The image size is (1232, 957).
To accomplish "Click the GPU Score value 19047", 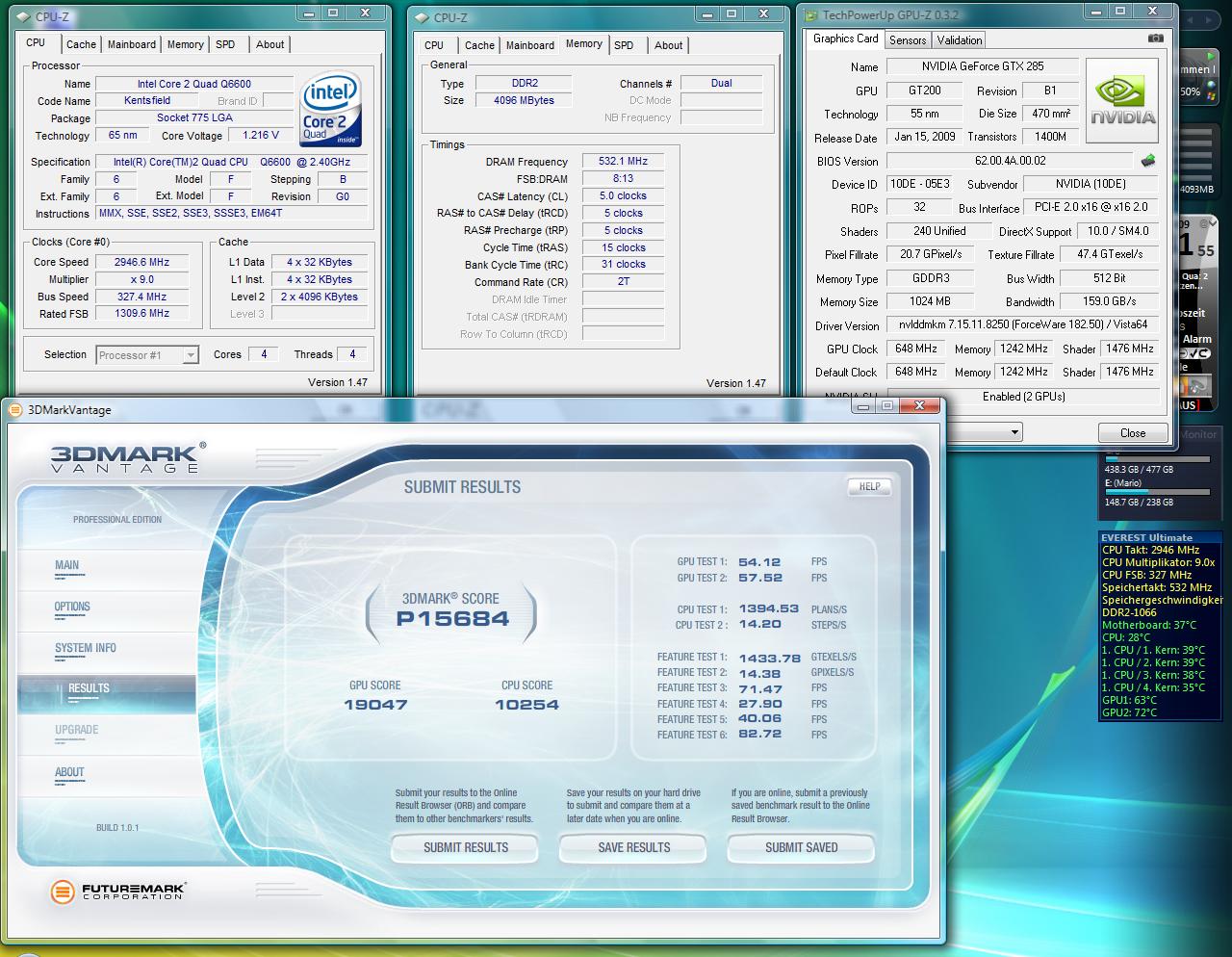I will pos(375,705).
